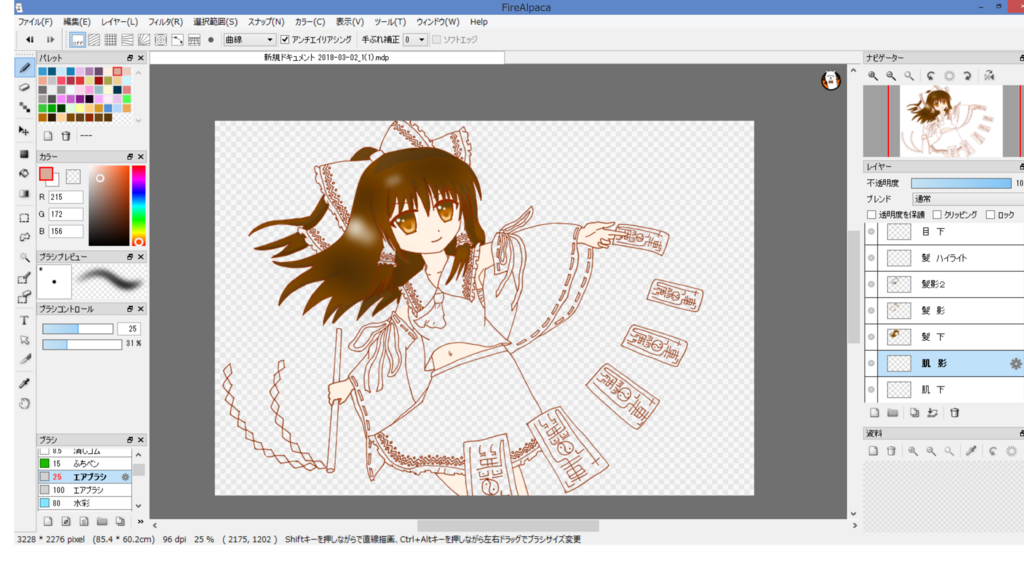Click palette panel scroll down arrow
Image resolution: width=1024 pixels, height=569 pixels.
tap(138, 120)
